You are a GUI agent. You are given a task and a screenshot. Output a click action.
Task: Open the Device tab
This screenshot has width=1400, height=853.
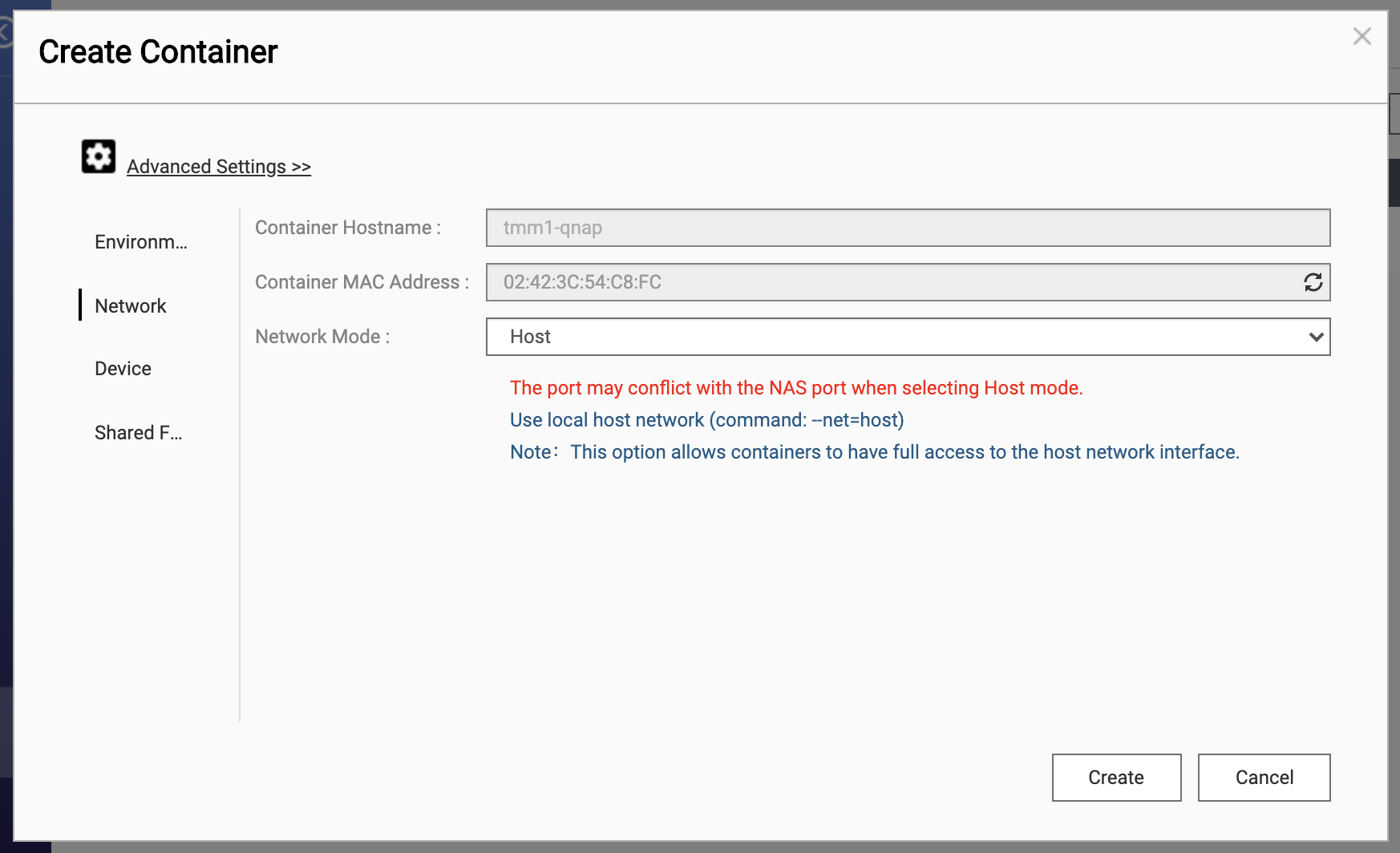pos(123,369)
